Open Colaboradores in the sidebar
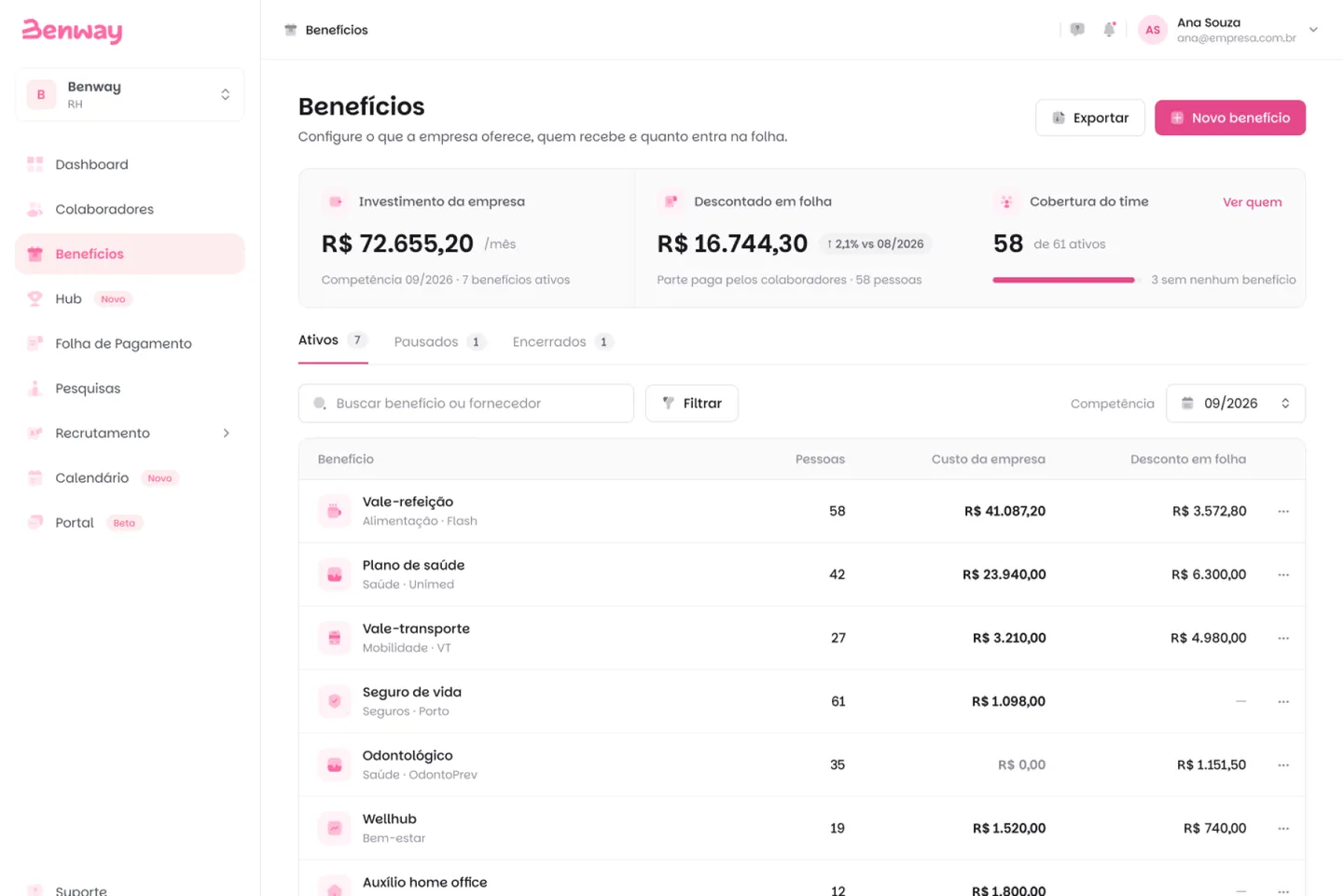This screenshot has height=896, width=1343. [130, 209]
